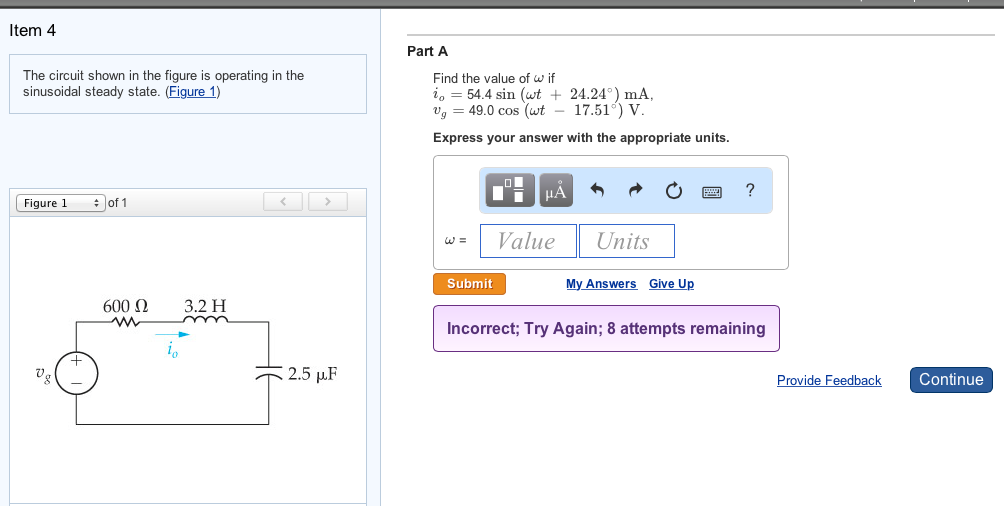Click the 2.5 µF capacitor label

point(312,373)
